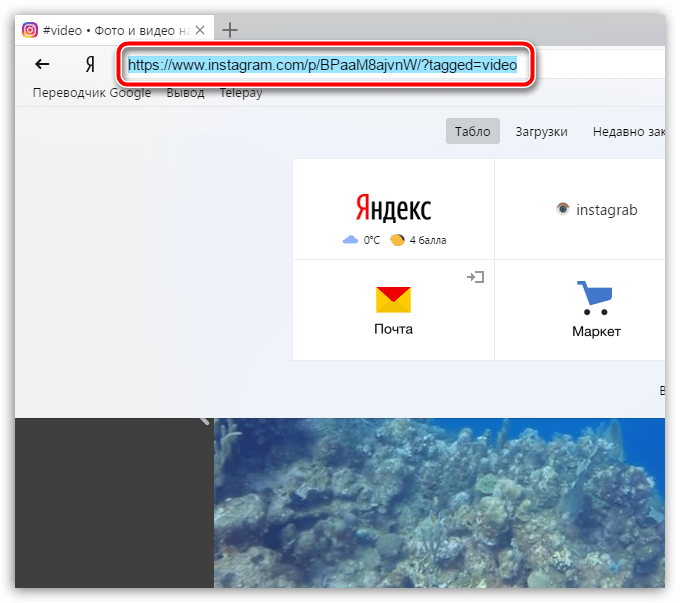The height and width of the screenshot is (603, 680).
Task: Open the Недавно закрытые tab
Action: tap(629, 131)
